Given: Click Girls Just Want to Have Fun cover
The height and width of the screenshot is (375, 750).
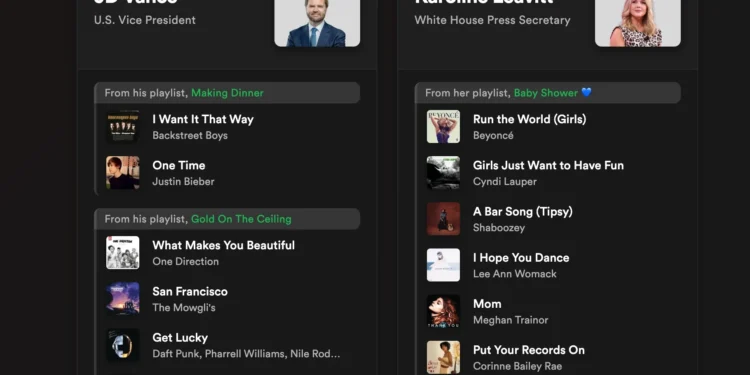Looking at the screenshot, I should click(443, 173).
